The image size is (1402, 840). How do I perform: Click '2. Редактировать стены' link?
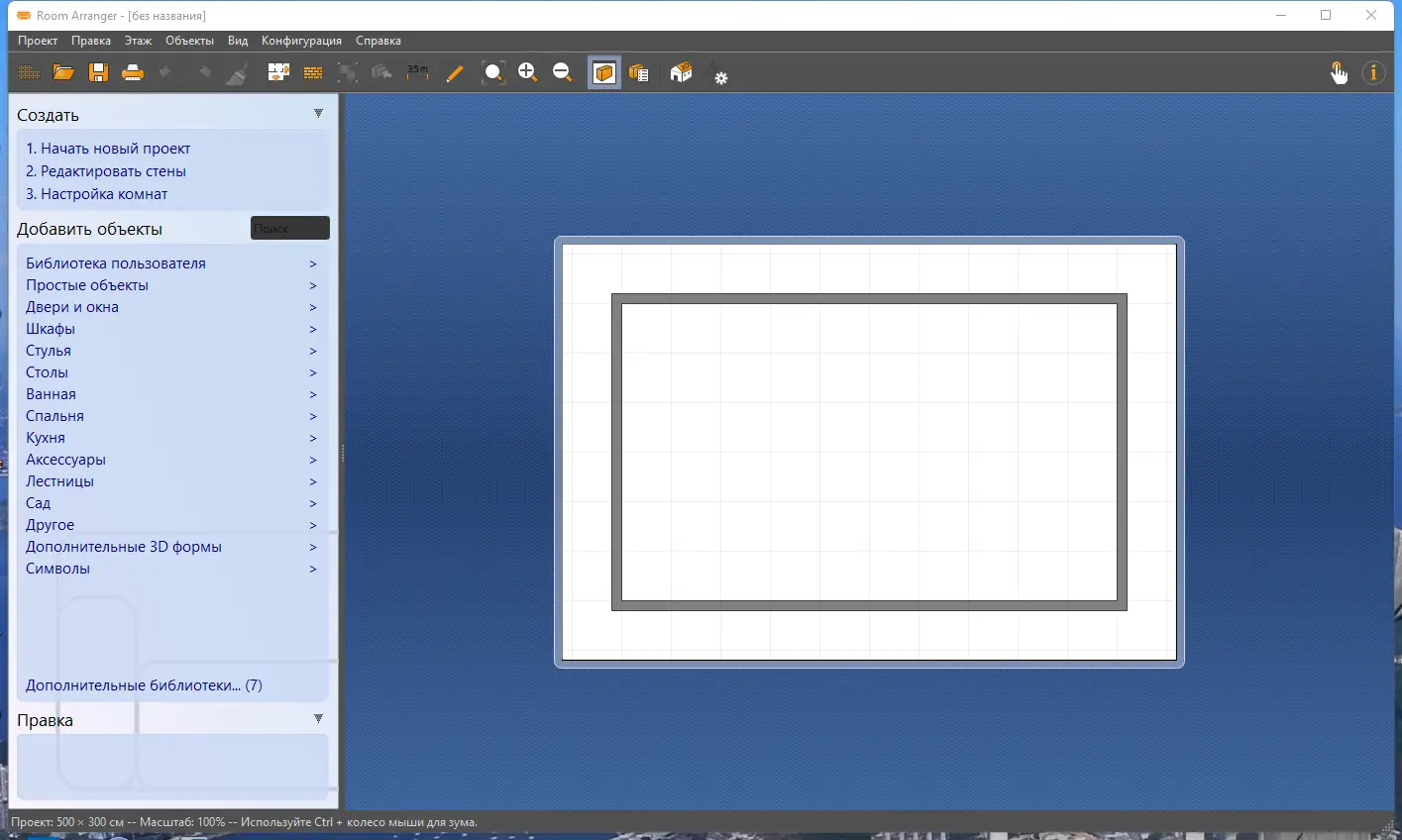pos(106,171)
